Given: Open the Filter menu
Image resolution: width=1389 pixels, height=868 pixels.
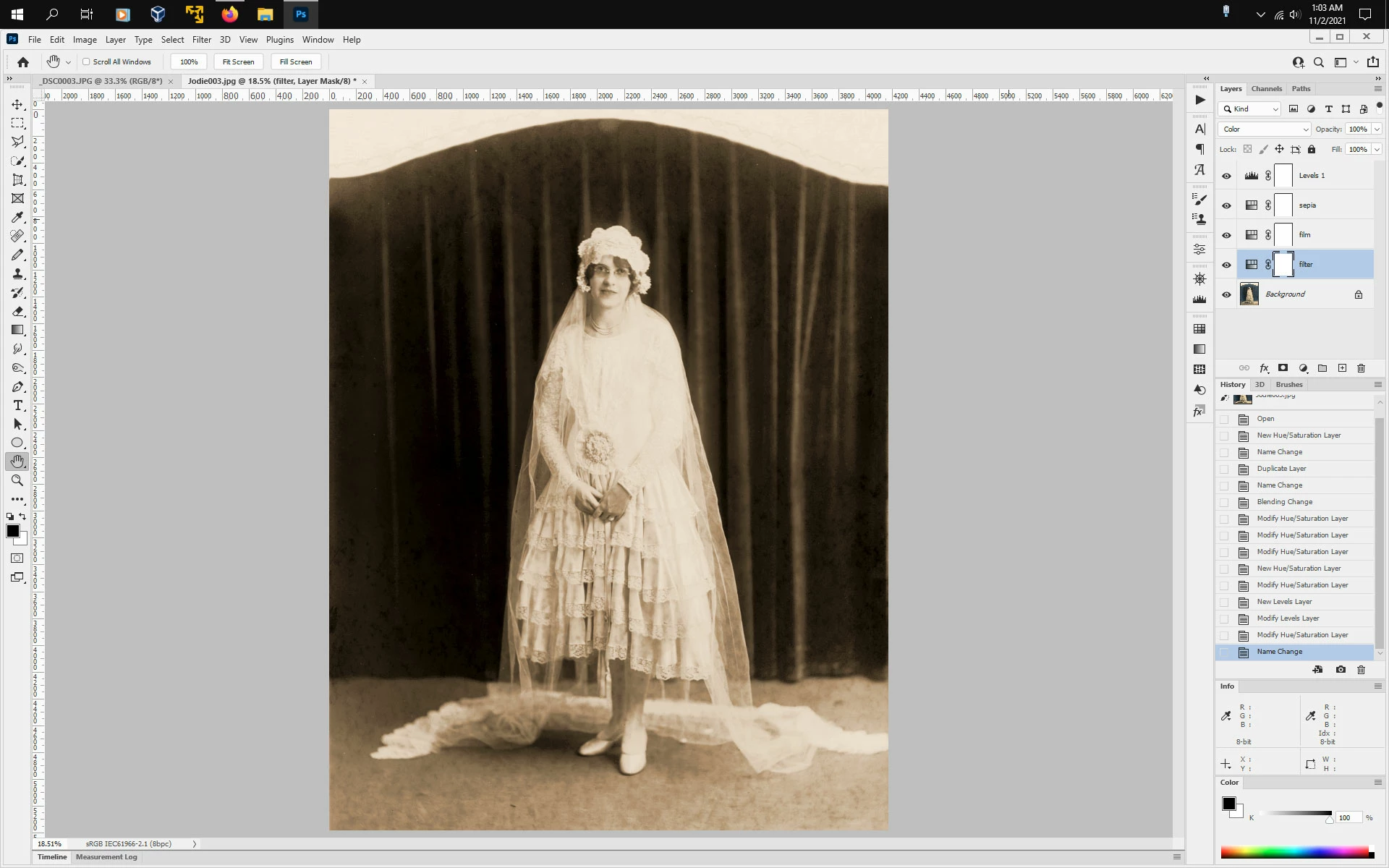Looking at the screenshot, I should 201,40.
